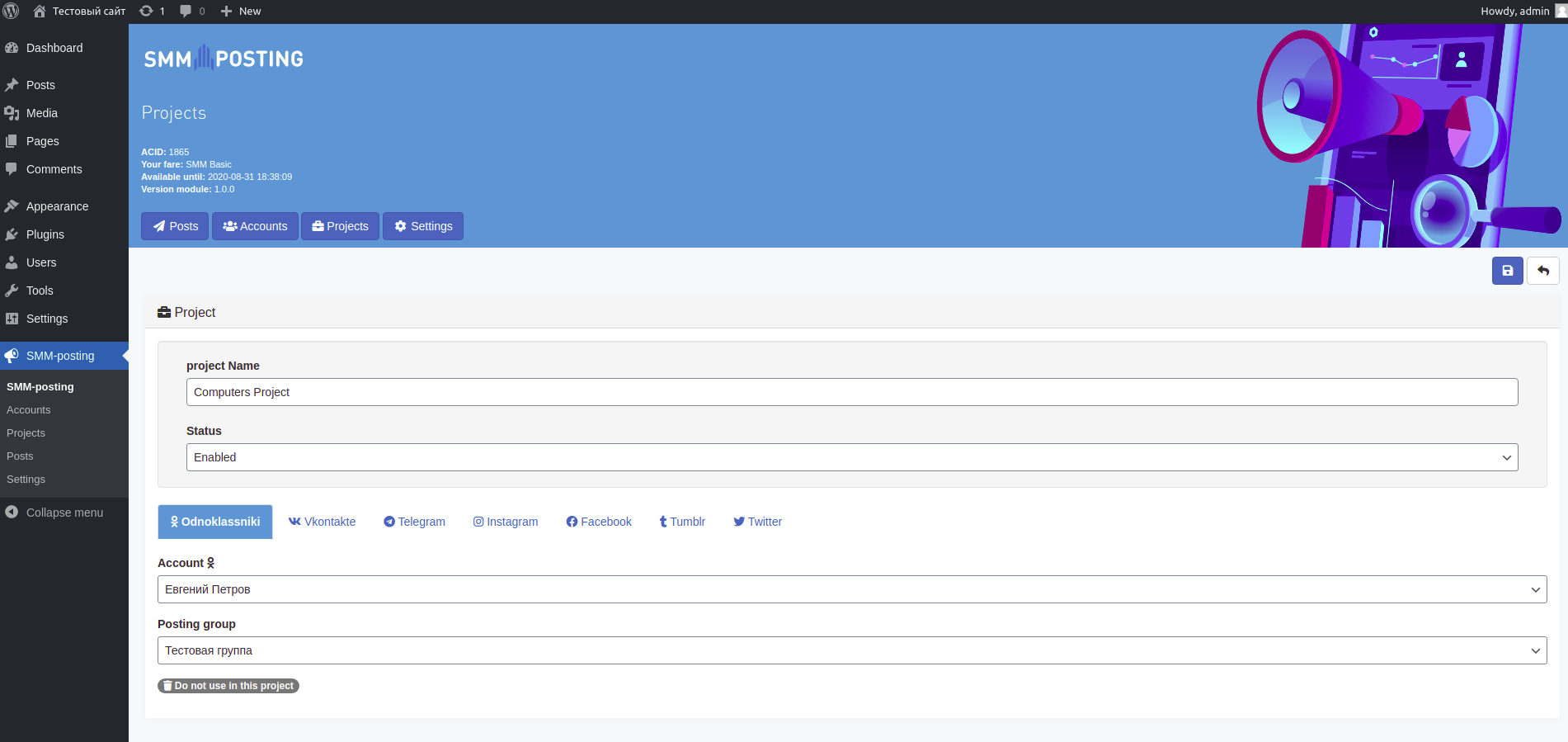Switch to the Facebook tab

pos(599,522)
